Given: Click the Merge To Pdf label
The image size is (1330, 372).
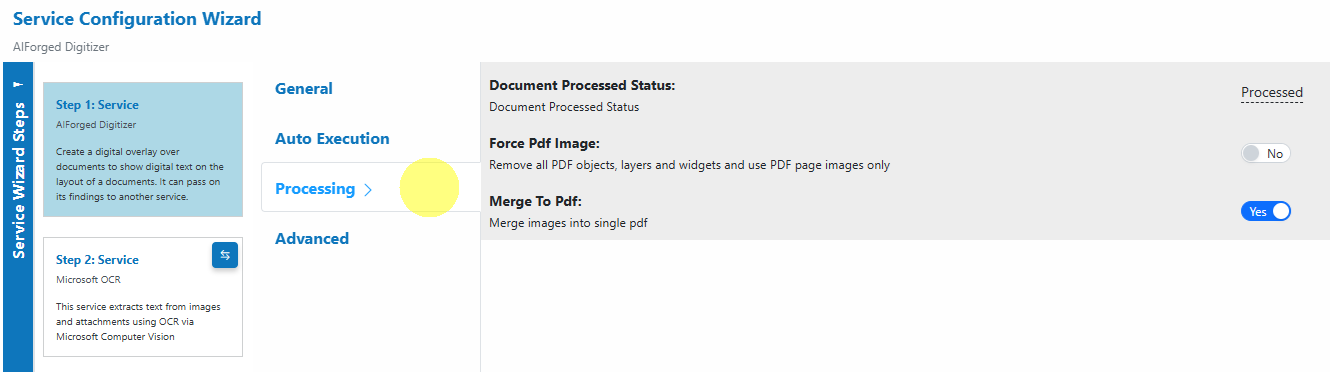Looking at the screenshot, I should click(535, 201).
